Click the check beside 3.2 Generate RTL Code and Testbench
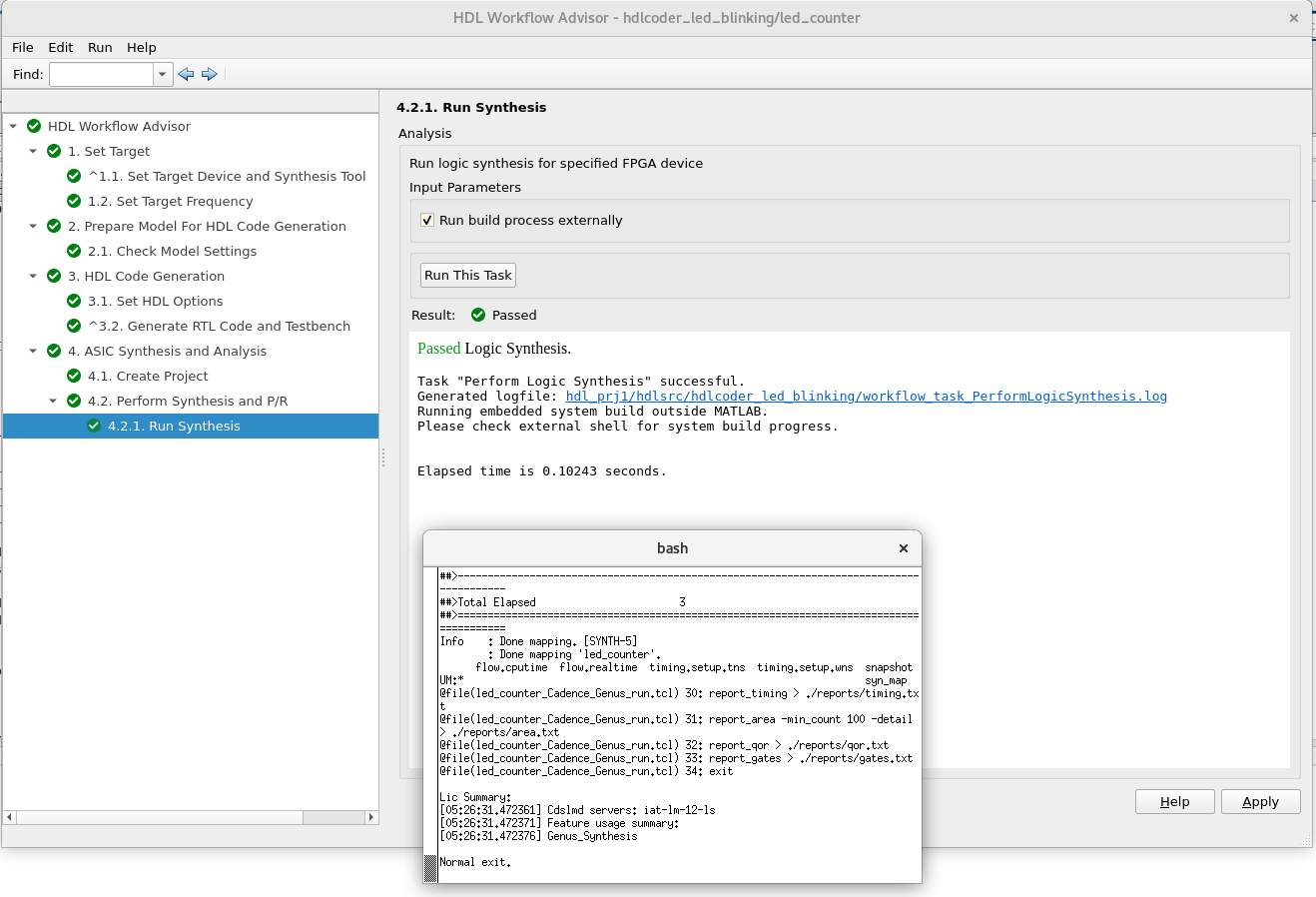Viewport: 1316px width, 897px height. (73, 326)
